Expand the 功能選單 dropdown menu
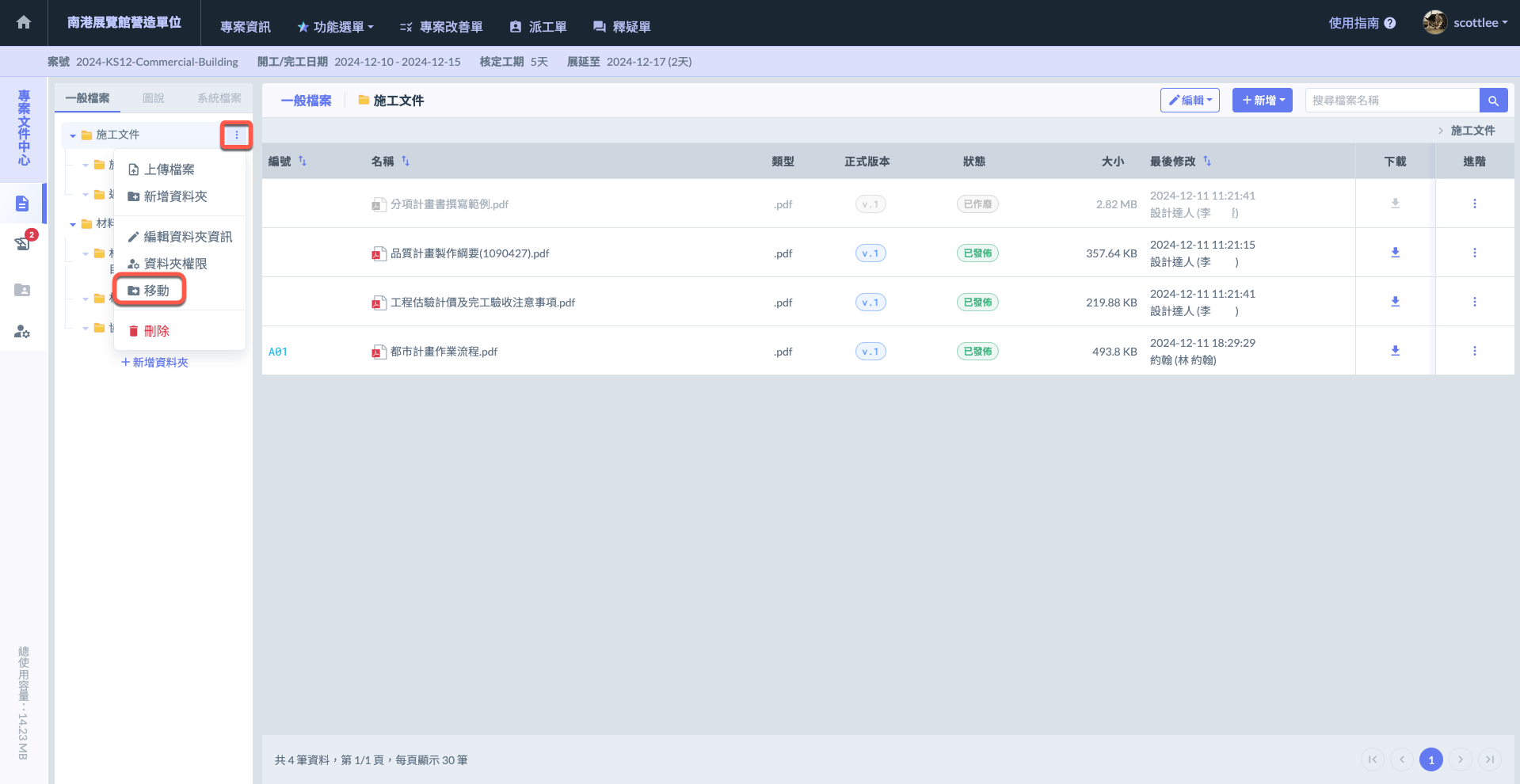This screenshot has height=784, width=1520. [336, 27]
